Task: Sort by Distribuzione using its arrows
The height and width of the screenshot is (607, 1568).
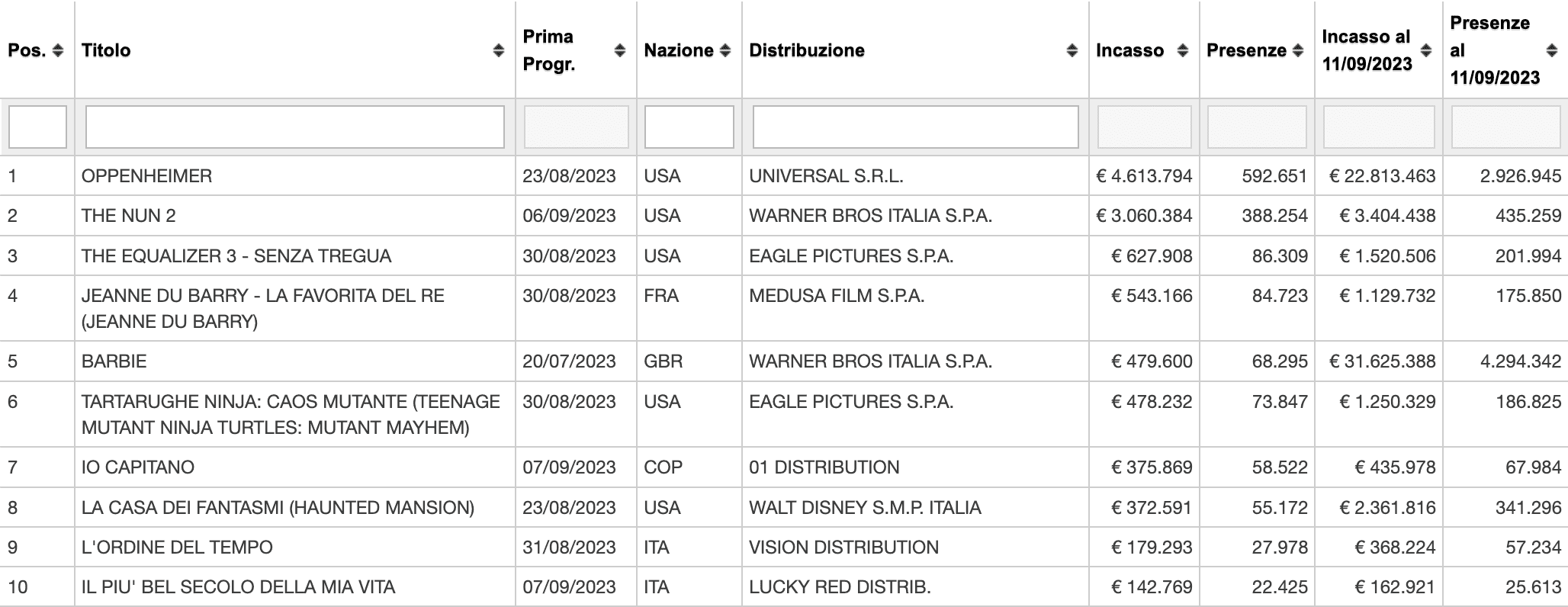Action: coord(1072,50)
